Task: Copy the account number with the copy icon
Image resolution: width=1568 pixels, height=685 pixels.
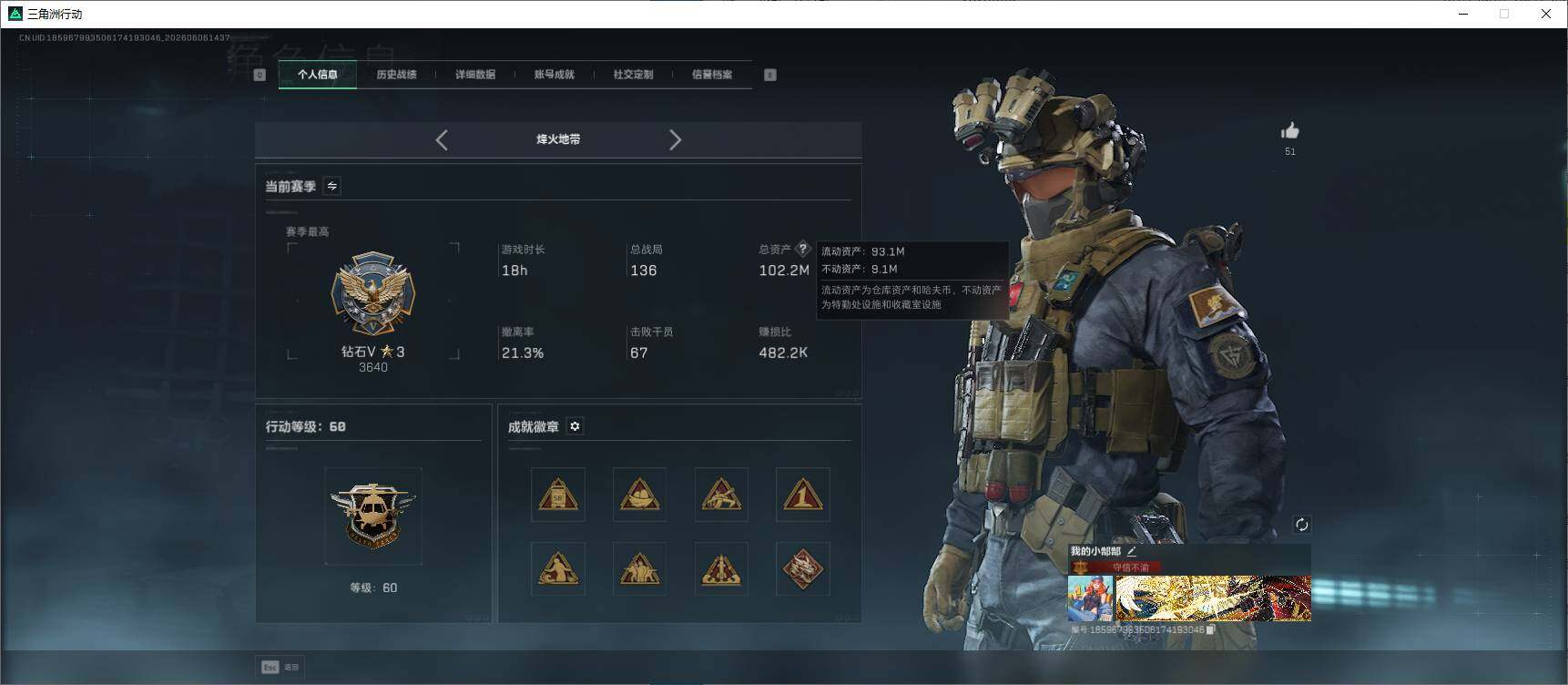Action: [1211, 629]
